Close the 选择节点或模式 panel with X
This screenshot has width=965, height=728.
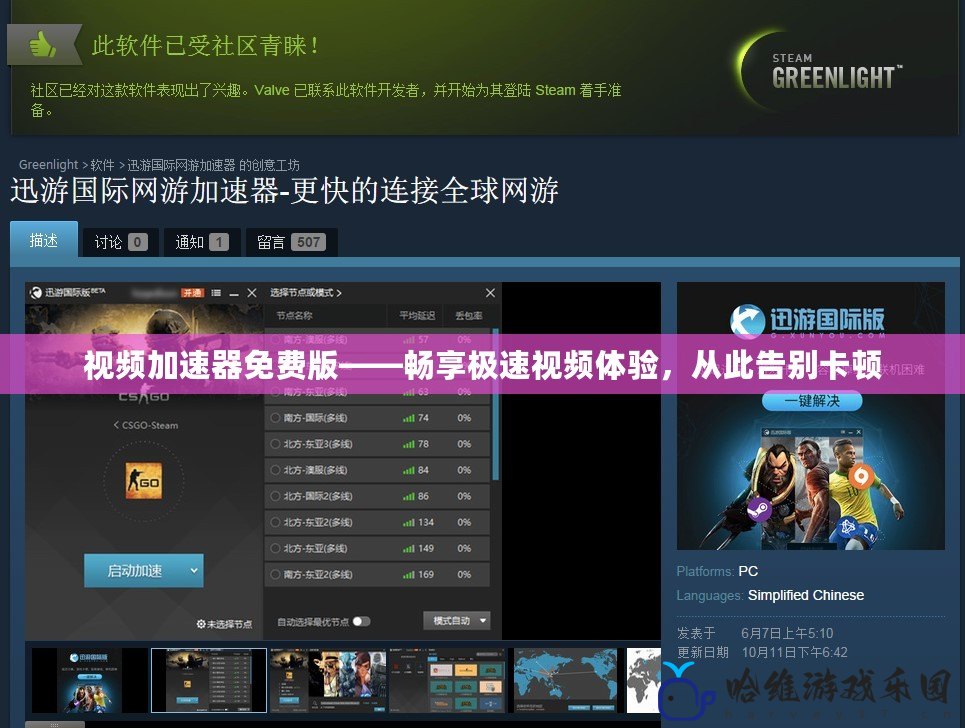[490, 293]
